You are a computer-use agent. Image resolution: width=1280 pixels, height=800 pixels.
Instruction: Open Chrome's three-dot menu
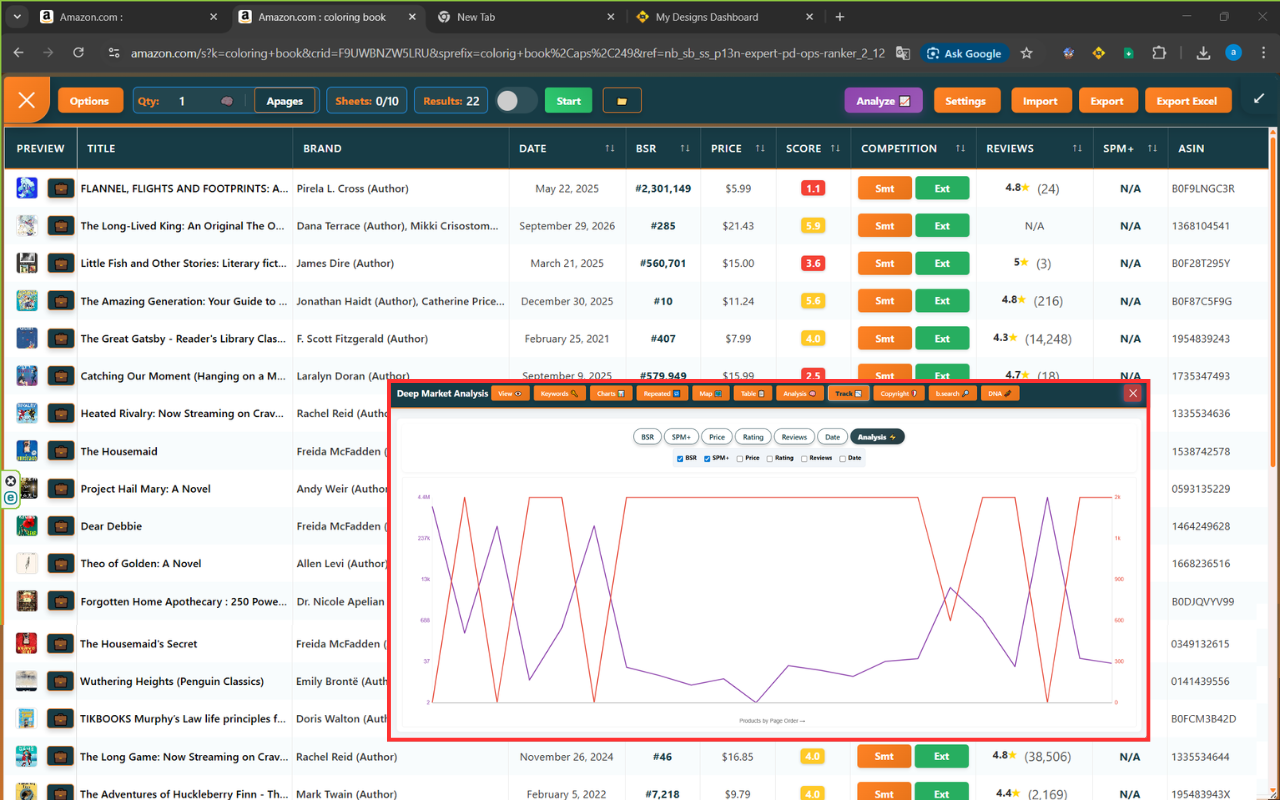click(x=1262, y=53)
